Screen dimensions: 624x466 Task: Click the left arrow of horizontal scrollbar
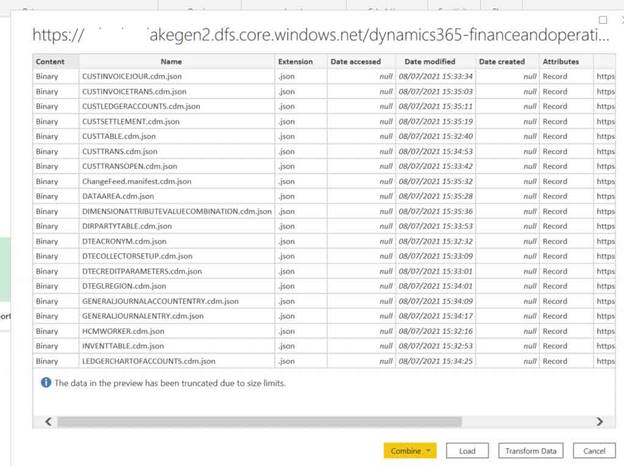click(x=49, y=422)
